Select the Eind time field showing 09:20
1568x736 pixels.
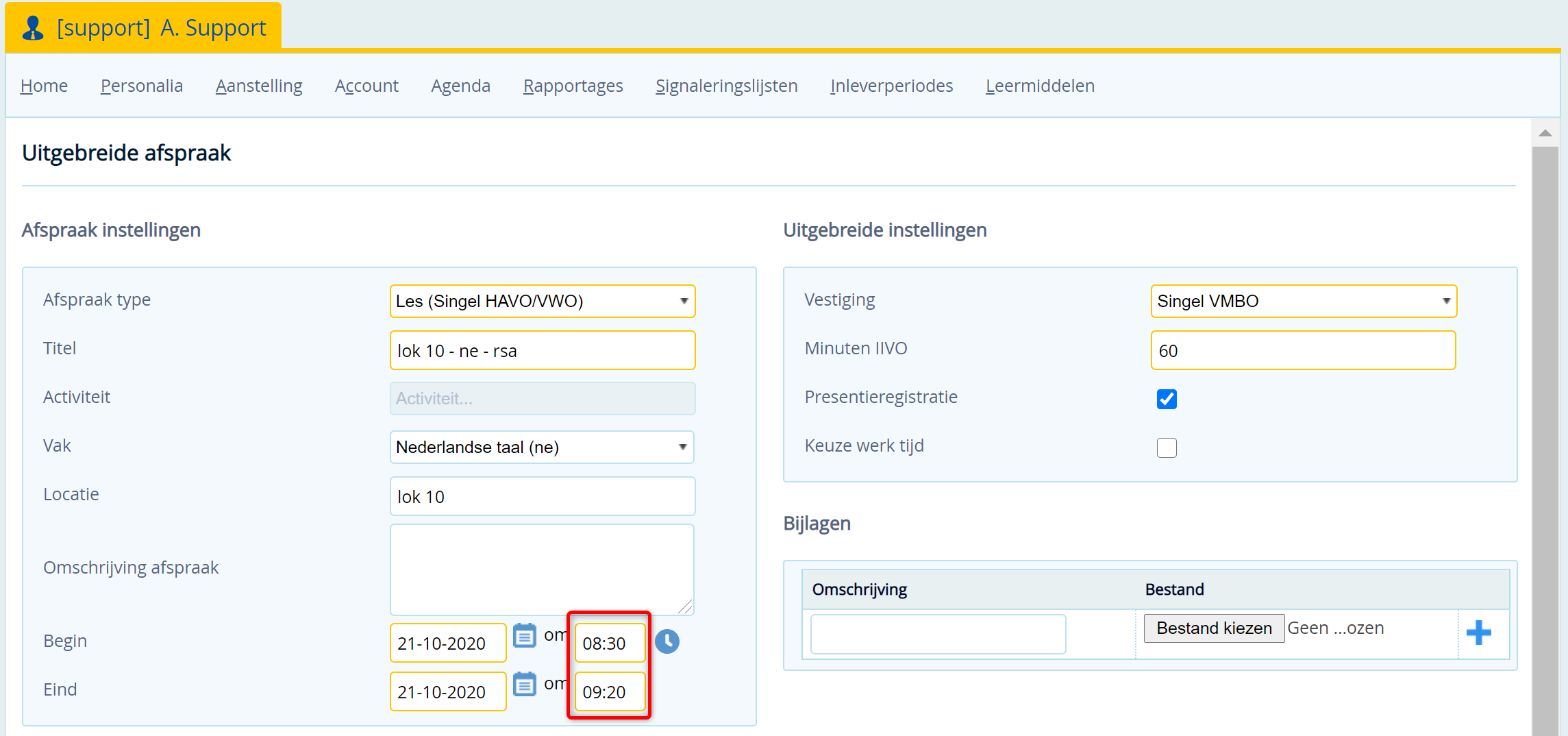(x=610, y=692)
